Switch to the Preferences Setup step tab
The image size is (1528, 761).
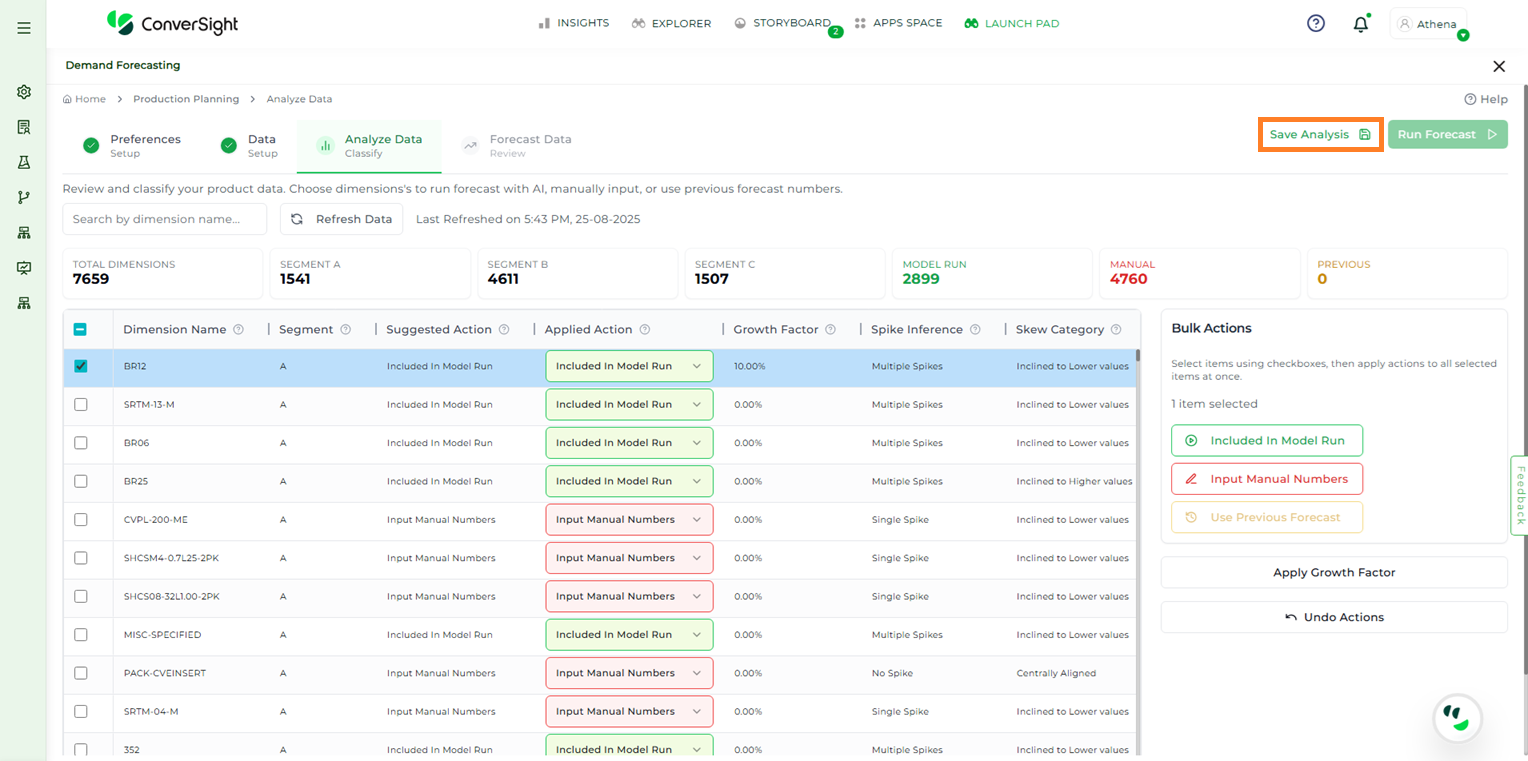pos(132,146)
